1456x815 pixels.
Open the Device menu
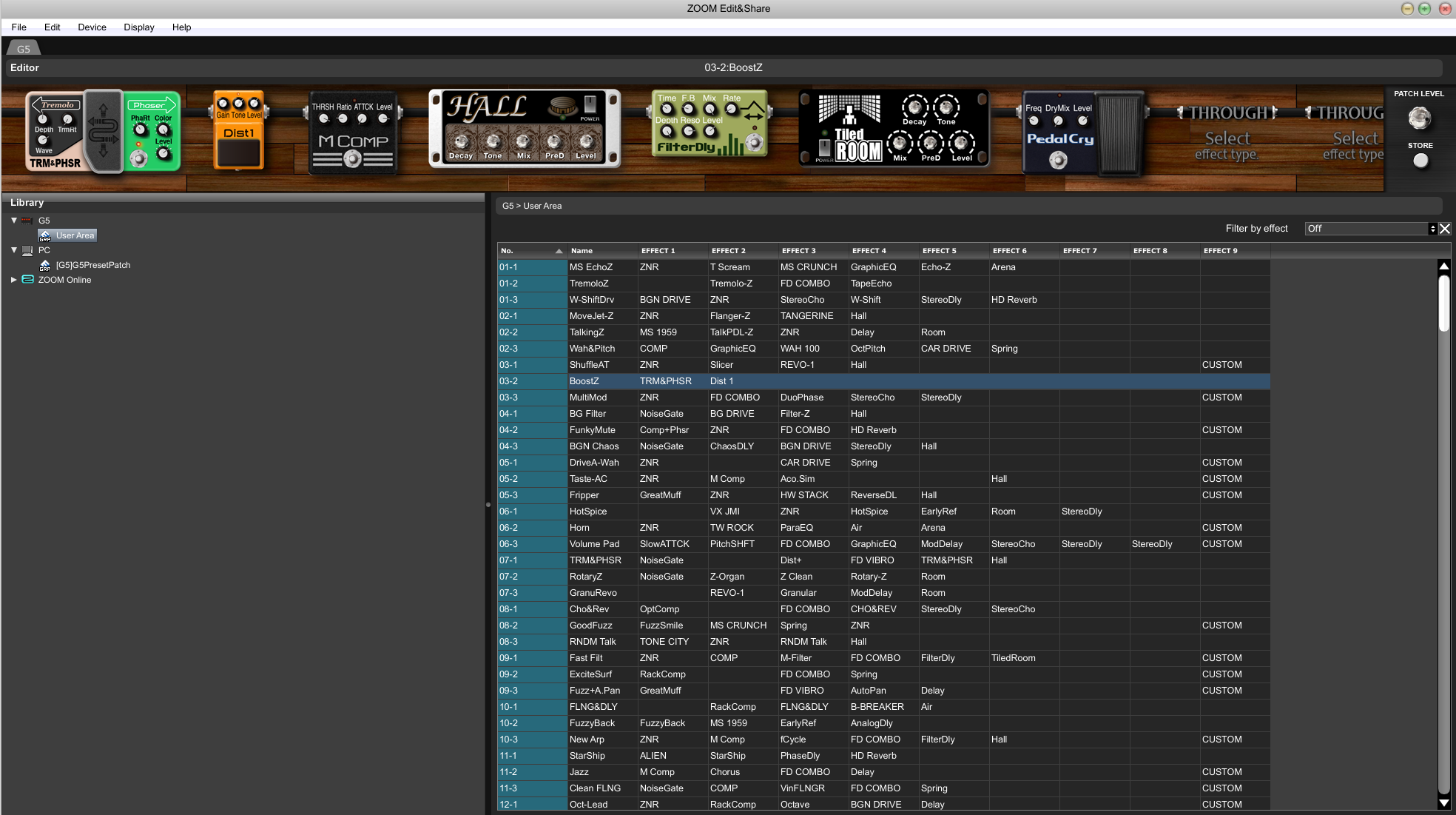(92, 27)
